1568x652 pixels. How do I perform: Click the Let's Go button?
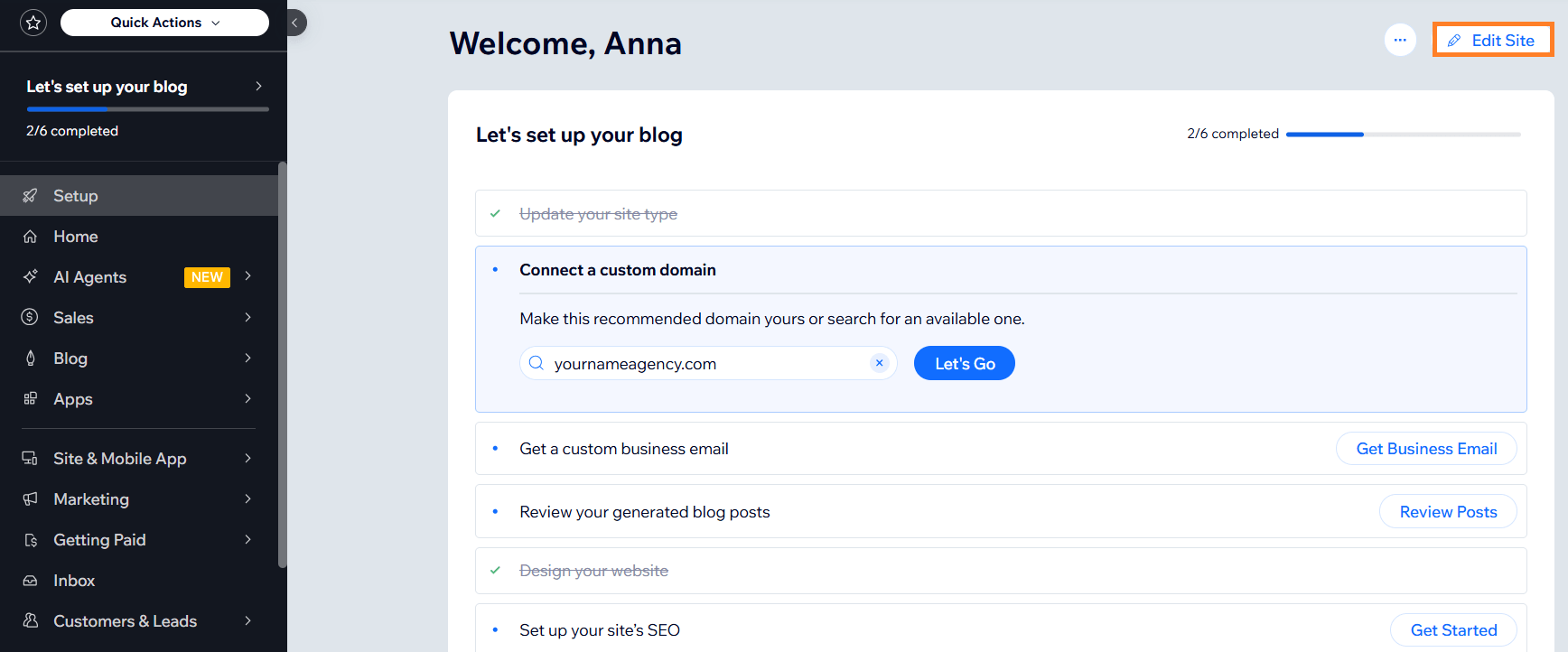(x=964, y=364)
